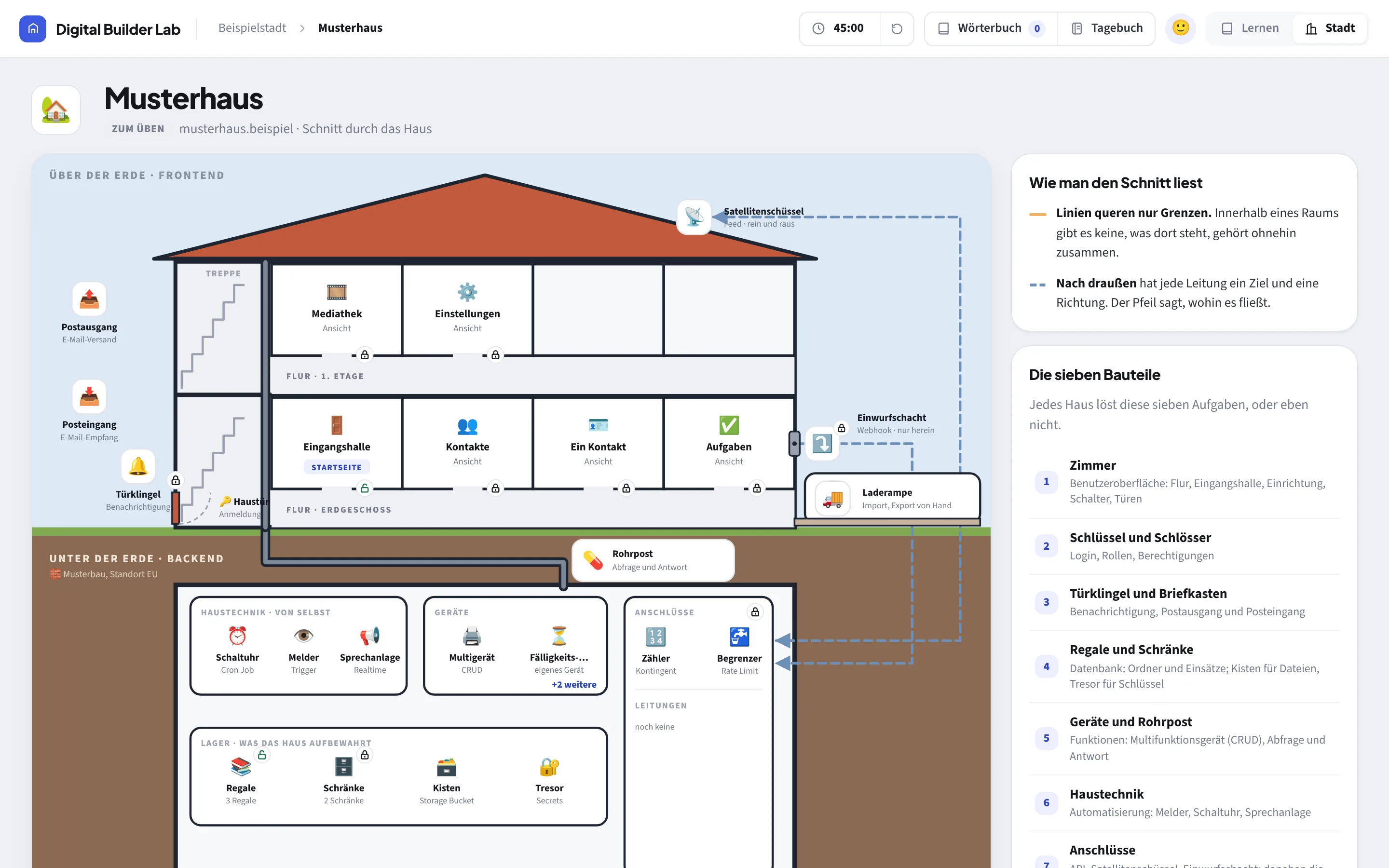This screenshot has width=1389, height=868.
Task: Select the Aufgaben checkmark room
Action: click(x=729, y=443)
